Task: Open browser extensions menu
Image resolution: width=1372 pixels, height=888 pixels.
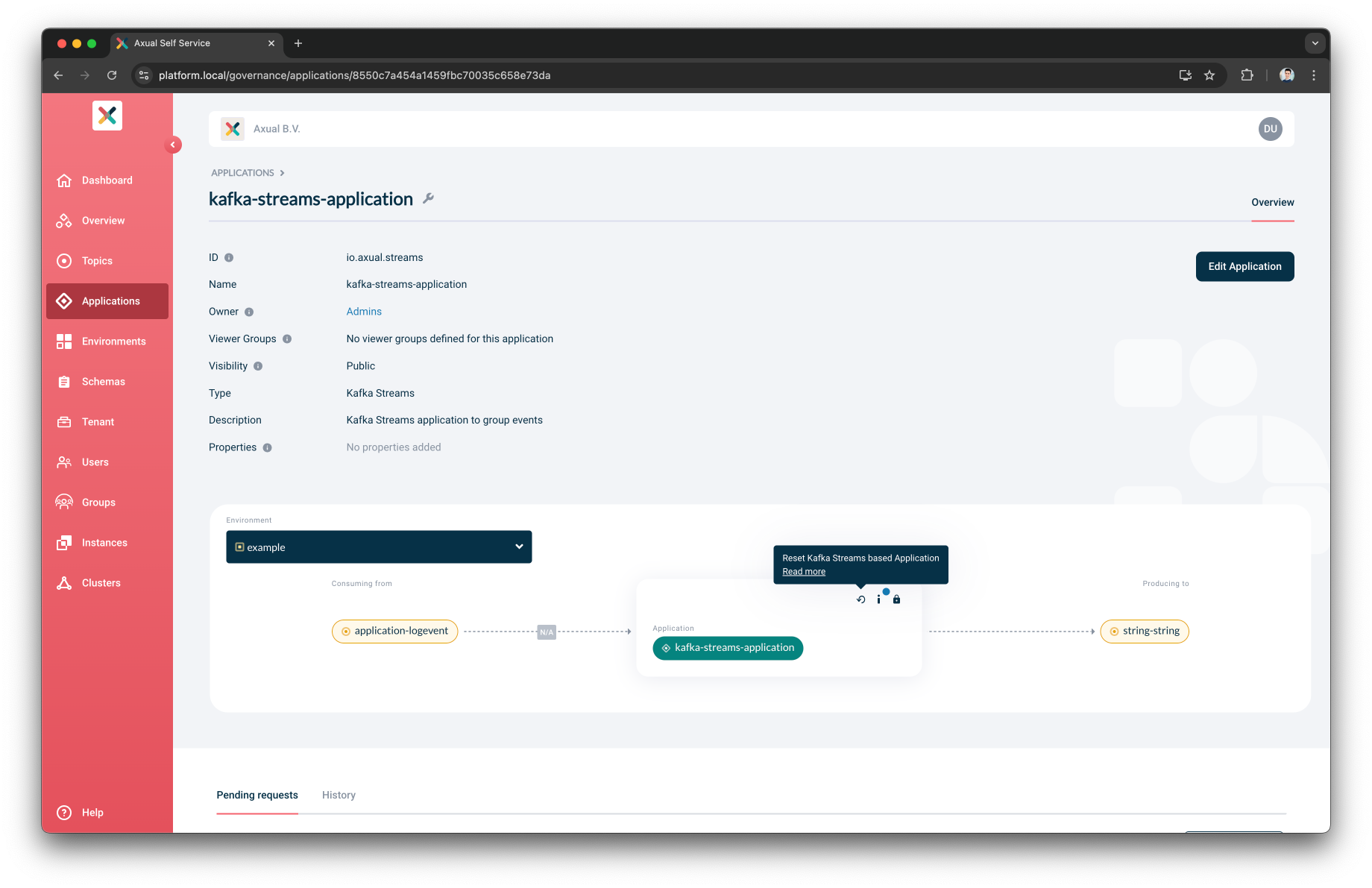Action: [x=1247, y=75]
